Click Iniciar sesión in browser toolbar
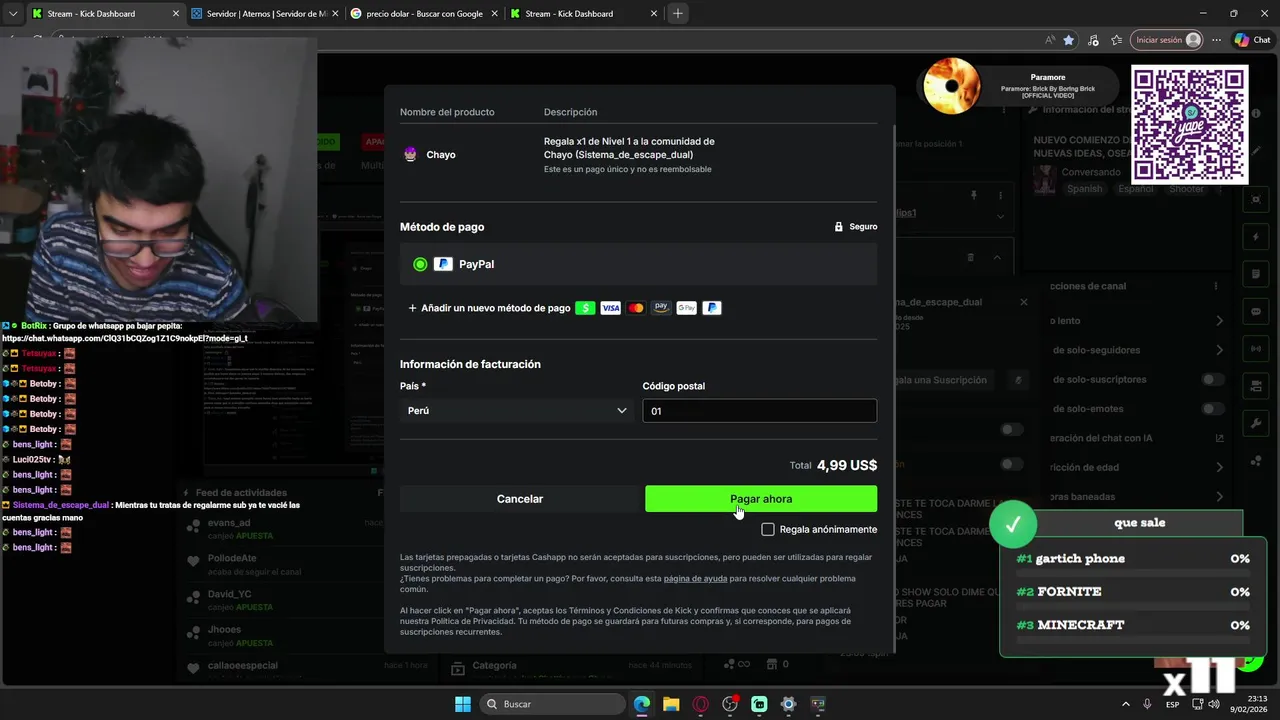This screenshot has height=720, width=1280. (1167, 40)
